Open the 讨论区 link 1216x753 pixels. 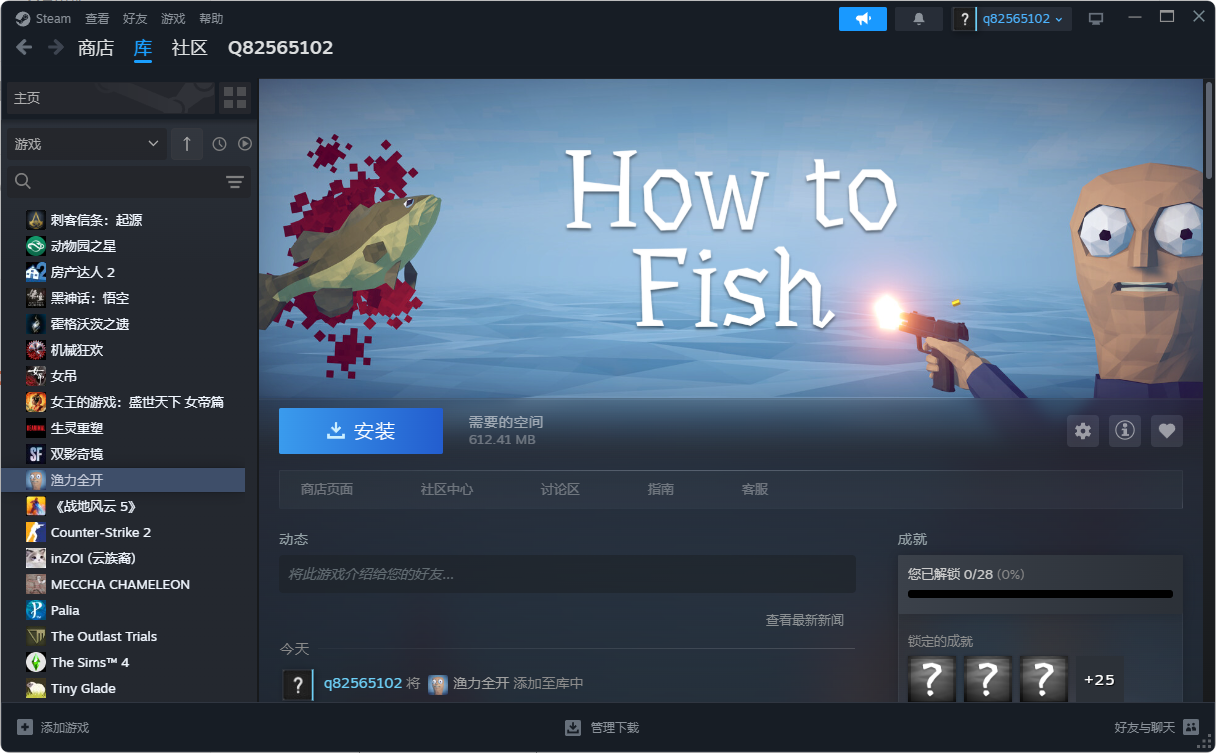[560, 489]
